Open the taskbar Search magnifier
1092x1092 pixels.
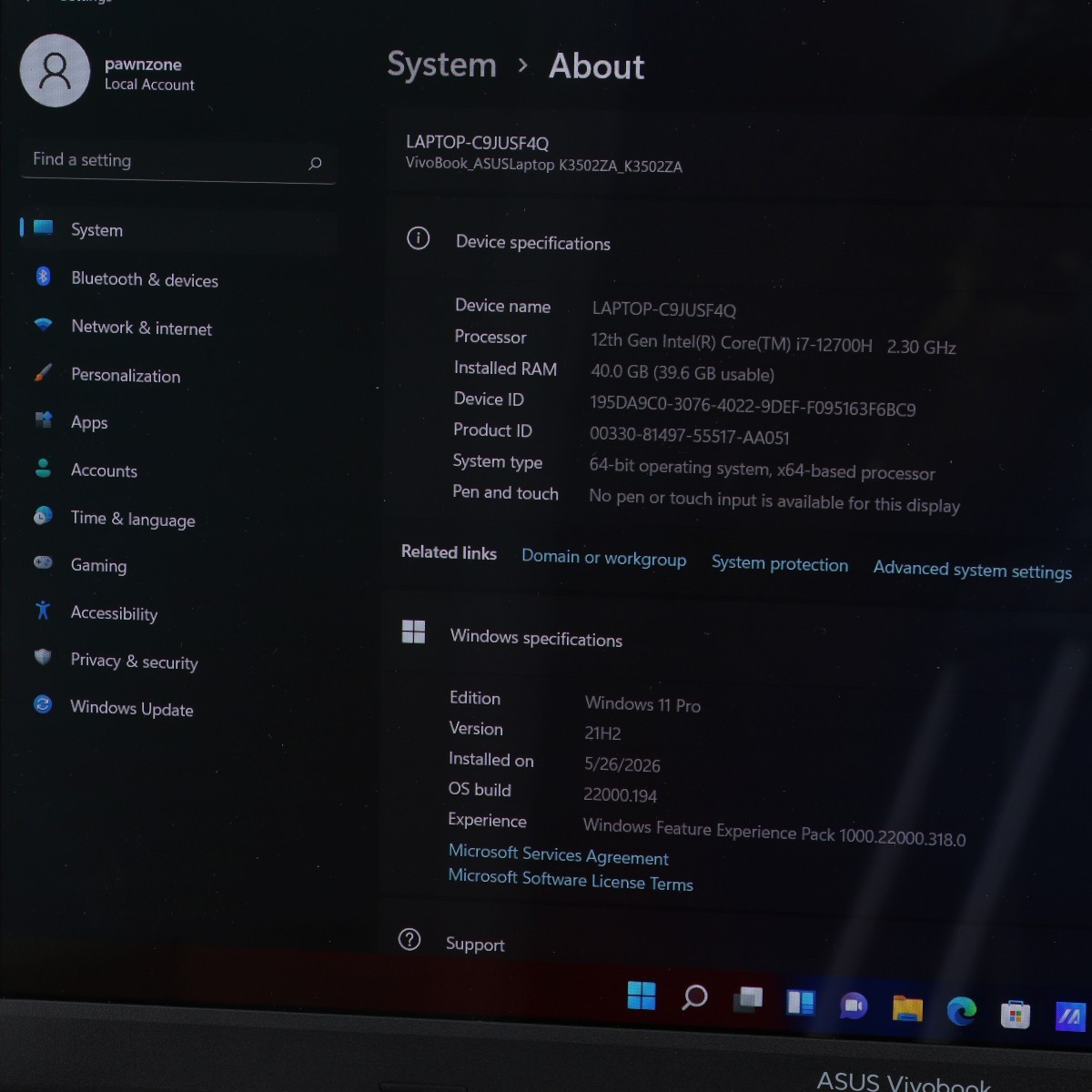(x=694, y=997)
